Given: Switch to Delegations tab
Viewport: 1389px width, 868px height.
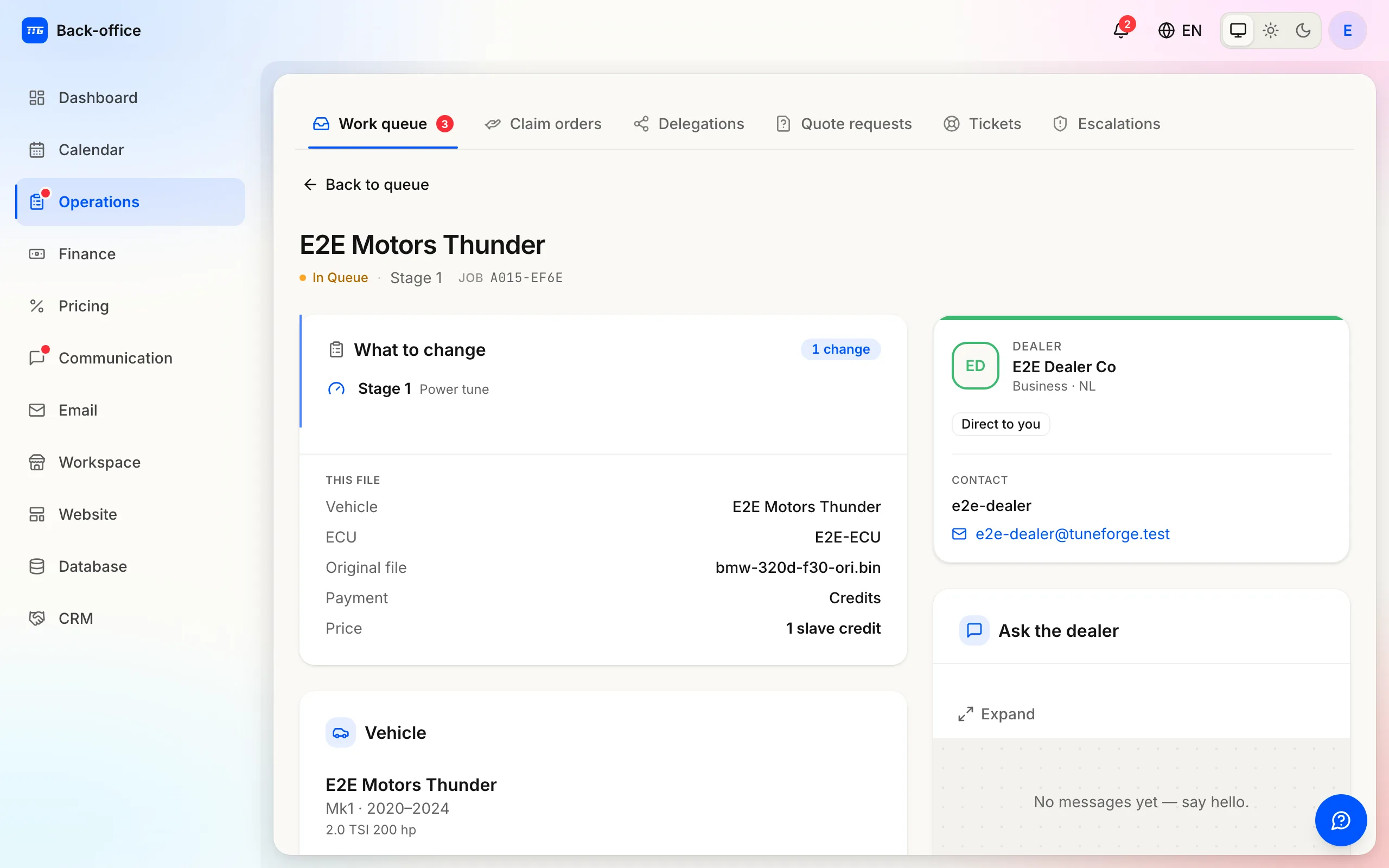Looking at the screenshot, I should tap(688, 124).
